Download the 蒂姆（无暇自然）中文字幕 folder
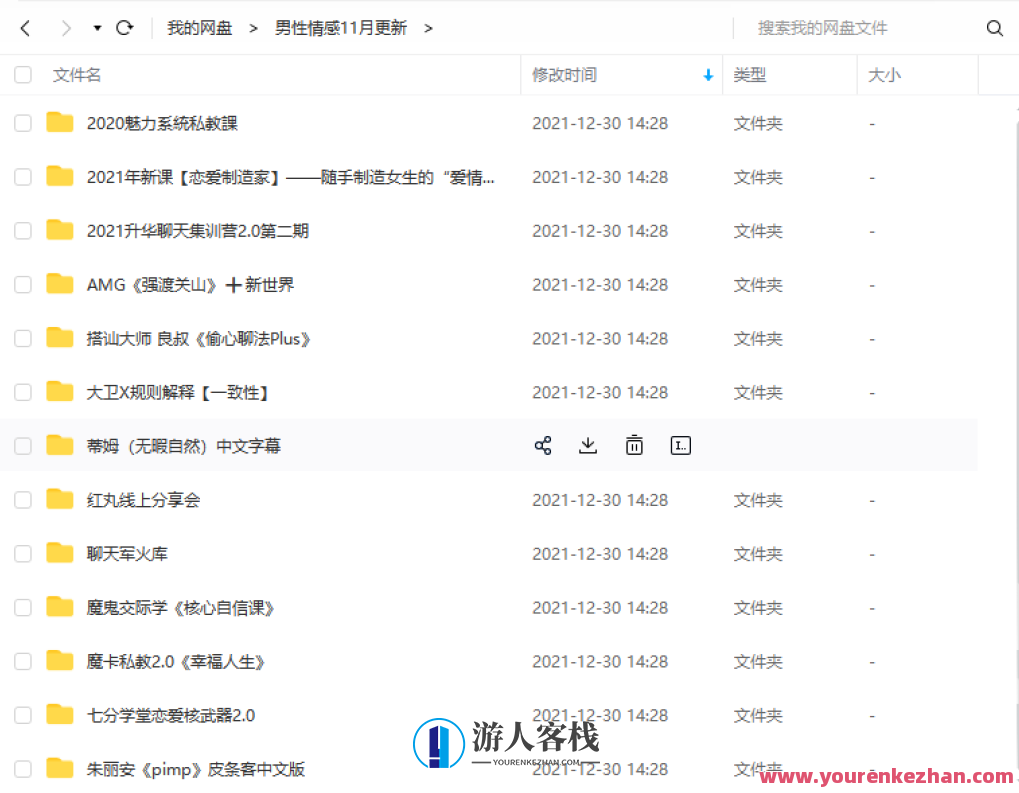Screen dimensions: 1019x793 (588, 445)
